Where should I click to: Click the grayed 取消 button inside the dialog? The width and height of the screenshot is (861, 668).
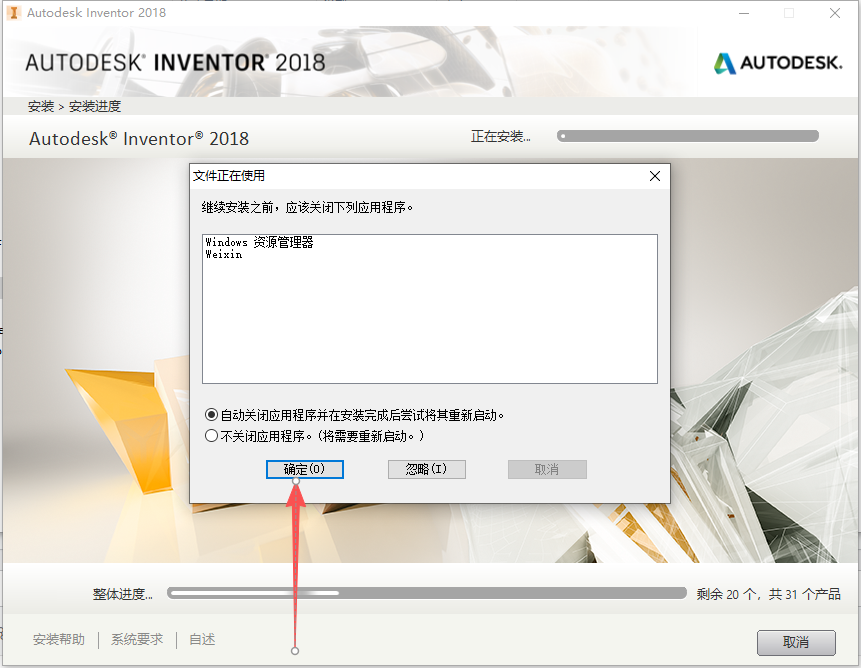tap(547, 469)
